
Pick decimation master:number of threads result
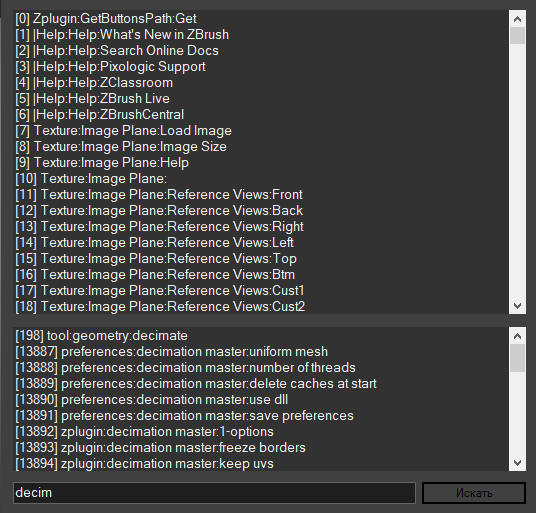185,368
